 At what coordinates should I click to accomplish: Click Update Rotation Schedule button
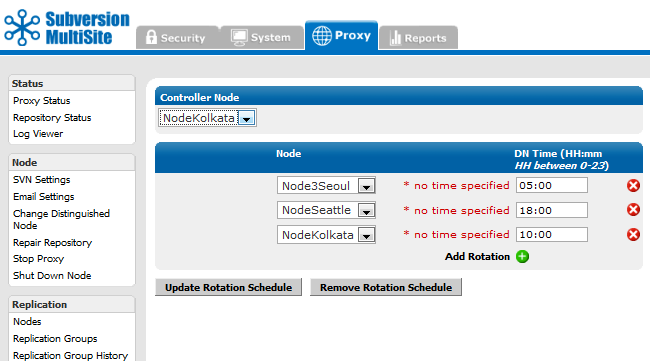tap(228, 287)
